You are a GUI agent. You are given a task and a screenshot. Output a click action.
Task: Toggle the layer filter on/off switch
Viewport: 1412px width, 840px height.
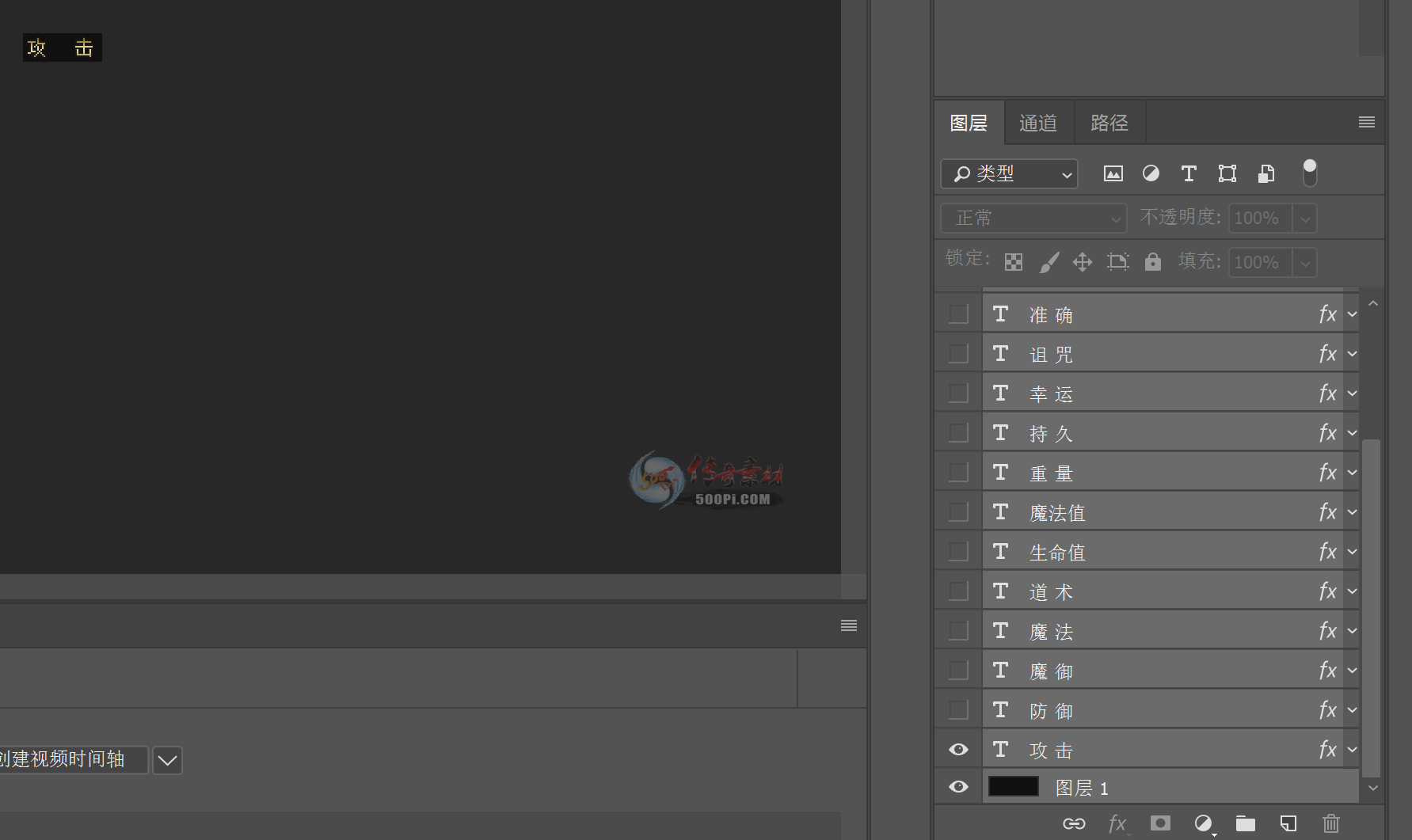(x=1310, y=173)
